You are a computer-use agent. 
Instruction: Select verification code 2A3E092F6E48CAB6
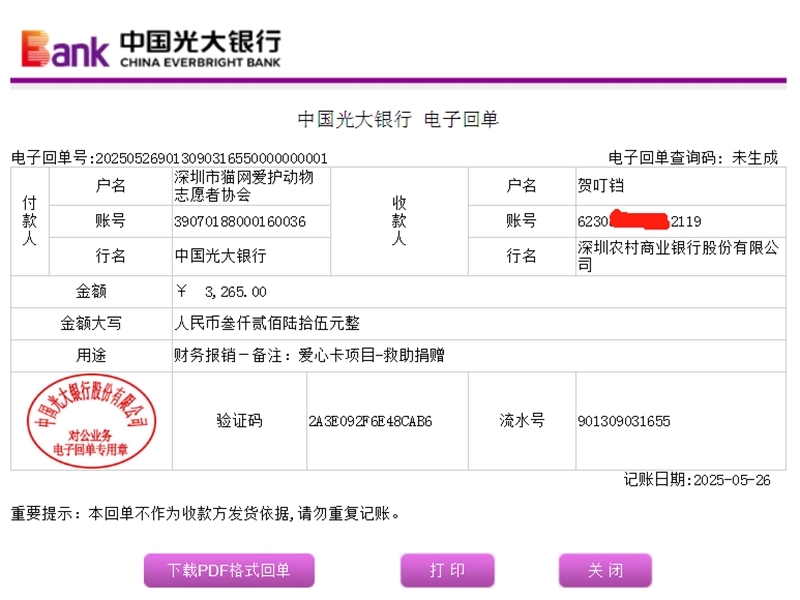(x=370, y=421)
